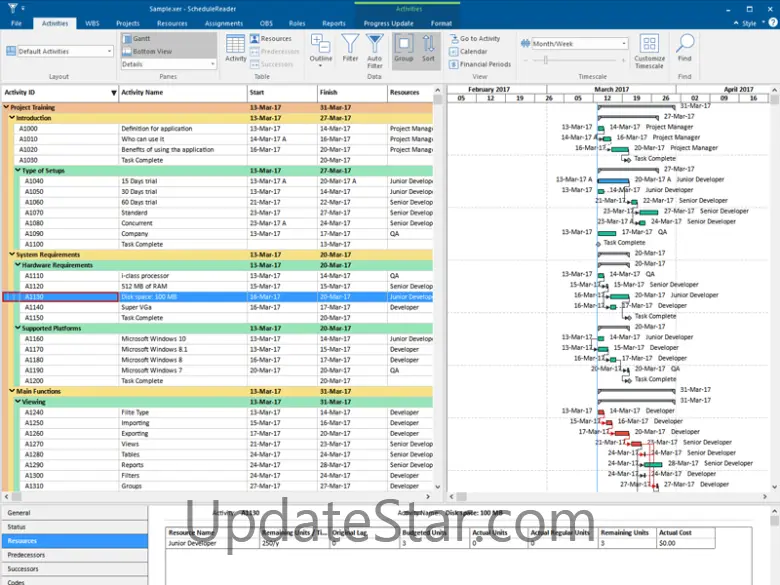780x585 pixels.
Task: Click Go to Activity
Action: pos(475,38)
